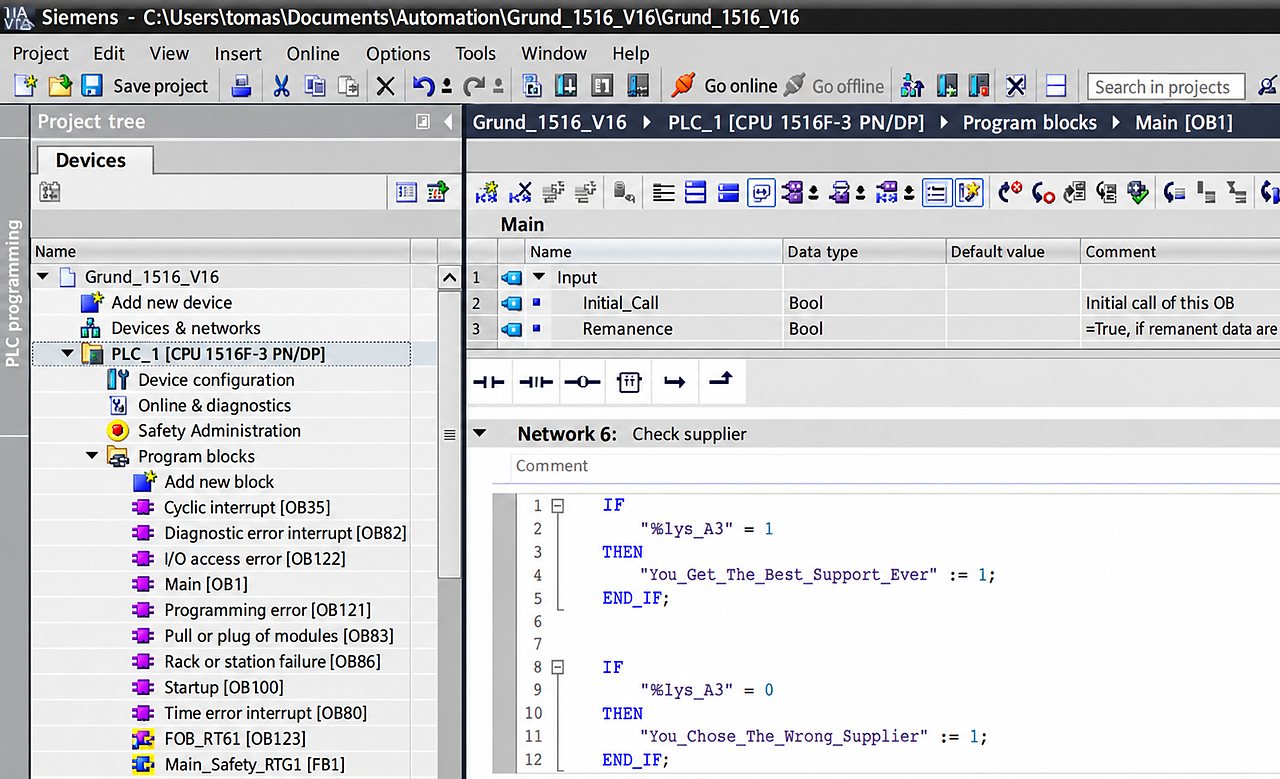
Task: Split editor space horizontally icon
Action: point(1056,86)
